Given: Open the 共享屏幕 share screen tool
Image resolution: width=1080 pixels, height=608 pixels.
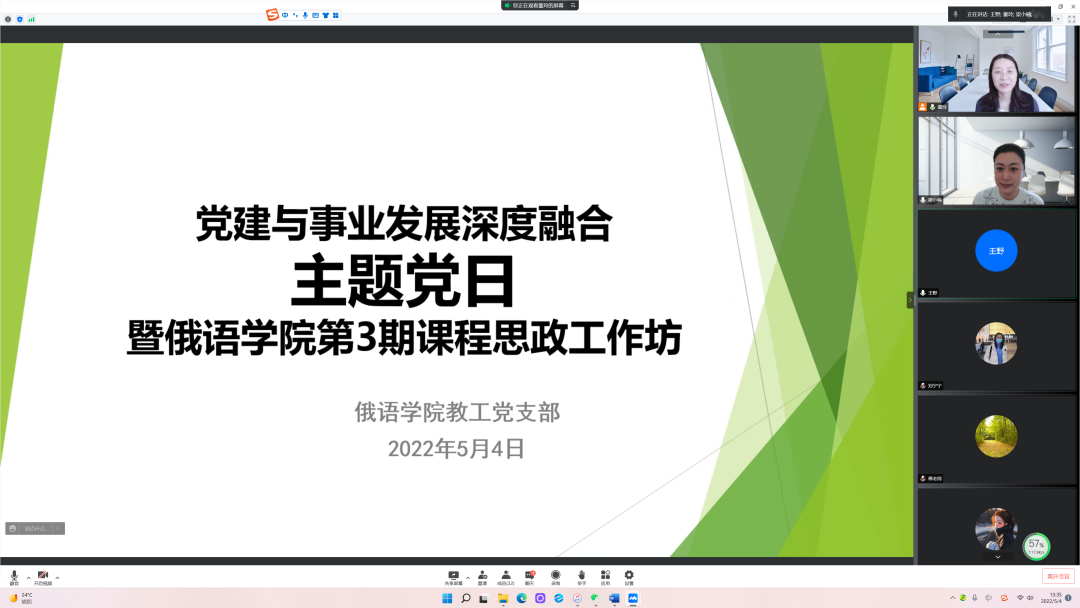Looking at the screenshot, I should point(453,576).
